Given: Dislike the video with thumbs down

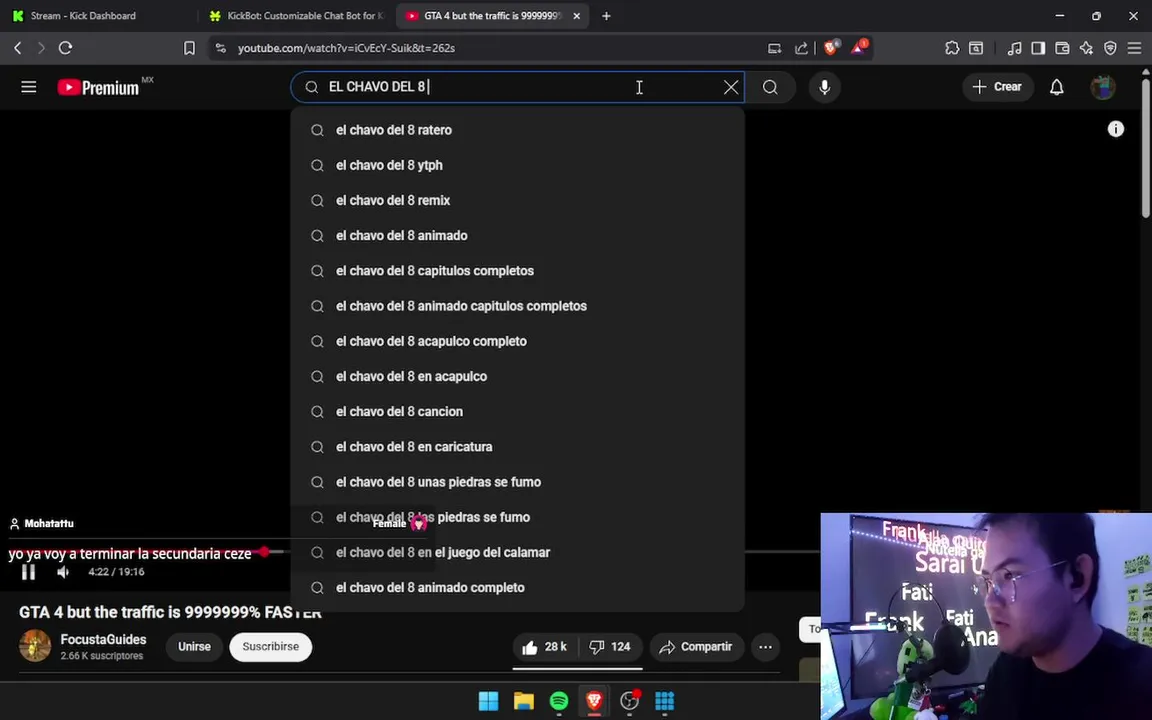Looking at the screenshot, I should coord(611,647).
